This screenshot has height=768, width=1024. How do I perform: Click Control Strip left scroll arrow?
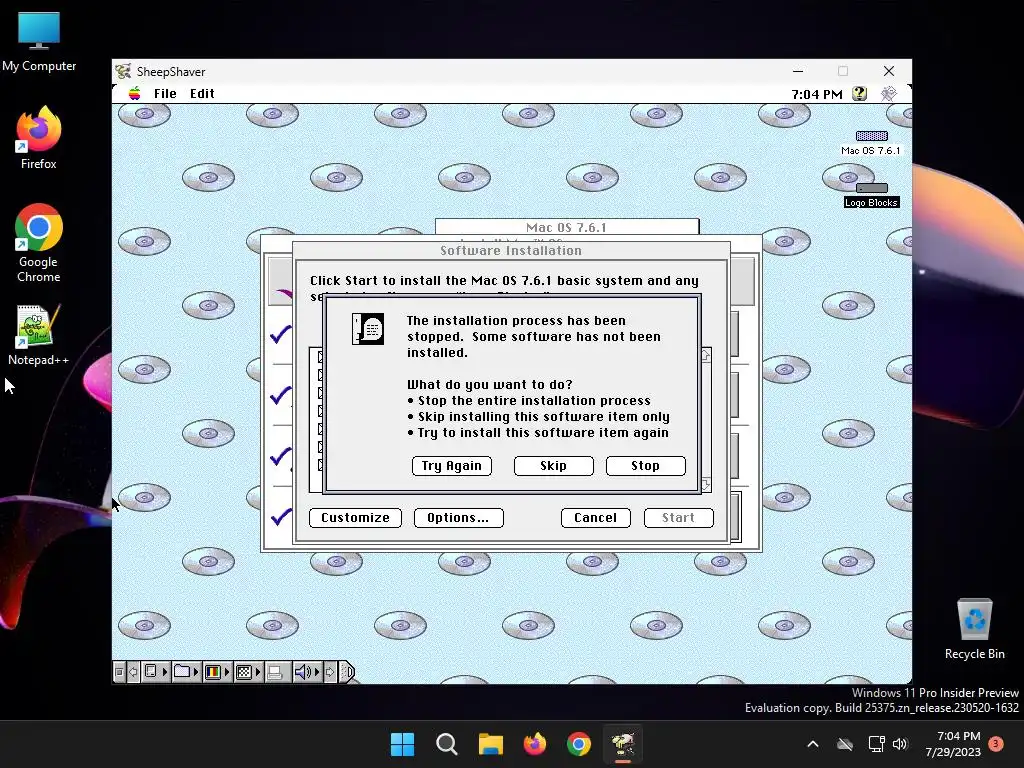[x=133, y=672]
